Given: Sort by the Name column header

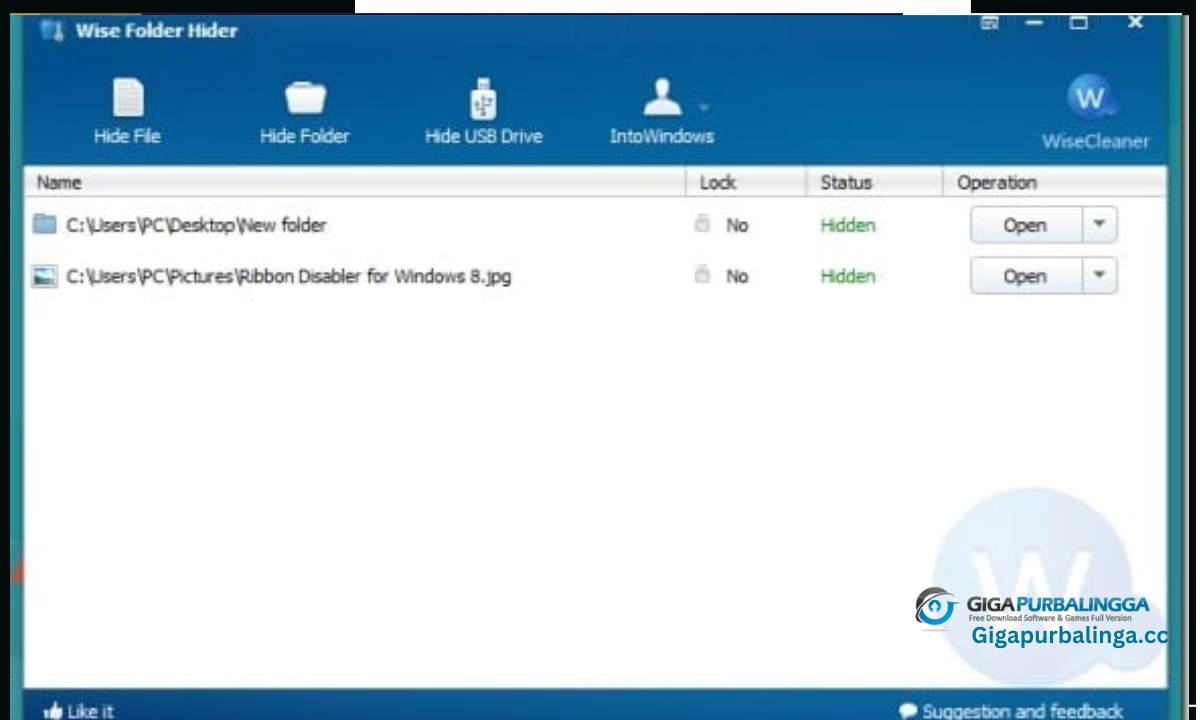Looking at the screenshot, I should pos(59,183).
